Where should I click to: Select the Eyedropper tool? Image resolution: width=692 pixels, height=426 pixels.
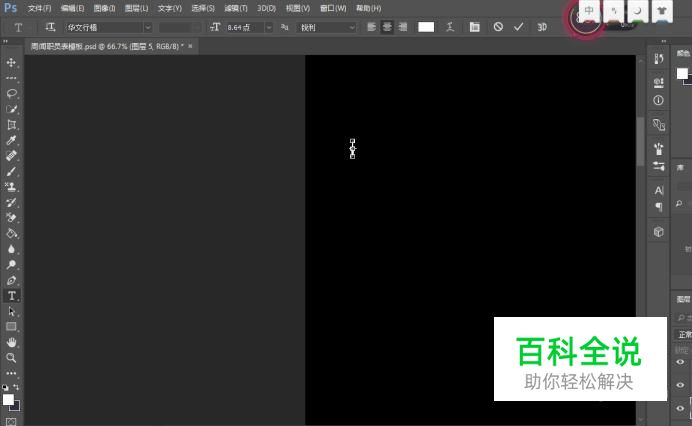11,140
